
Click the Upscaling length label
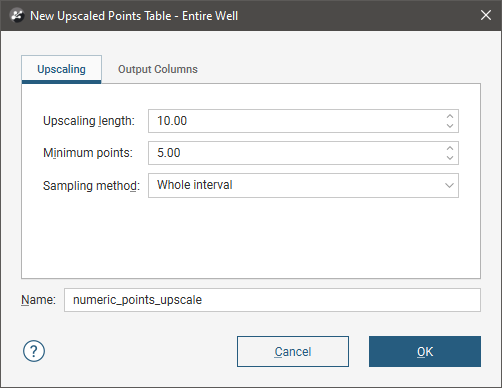89,121
